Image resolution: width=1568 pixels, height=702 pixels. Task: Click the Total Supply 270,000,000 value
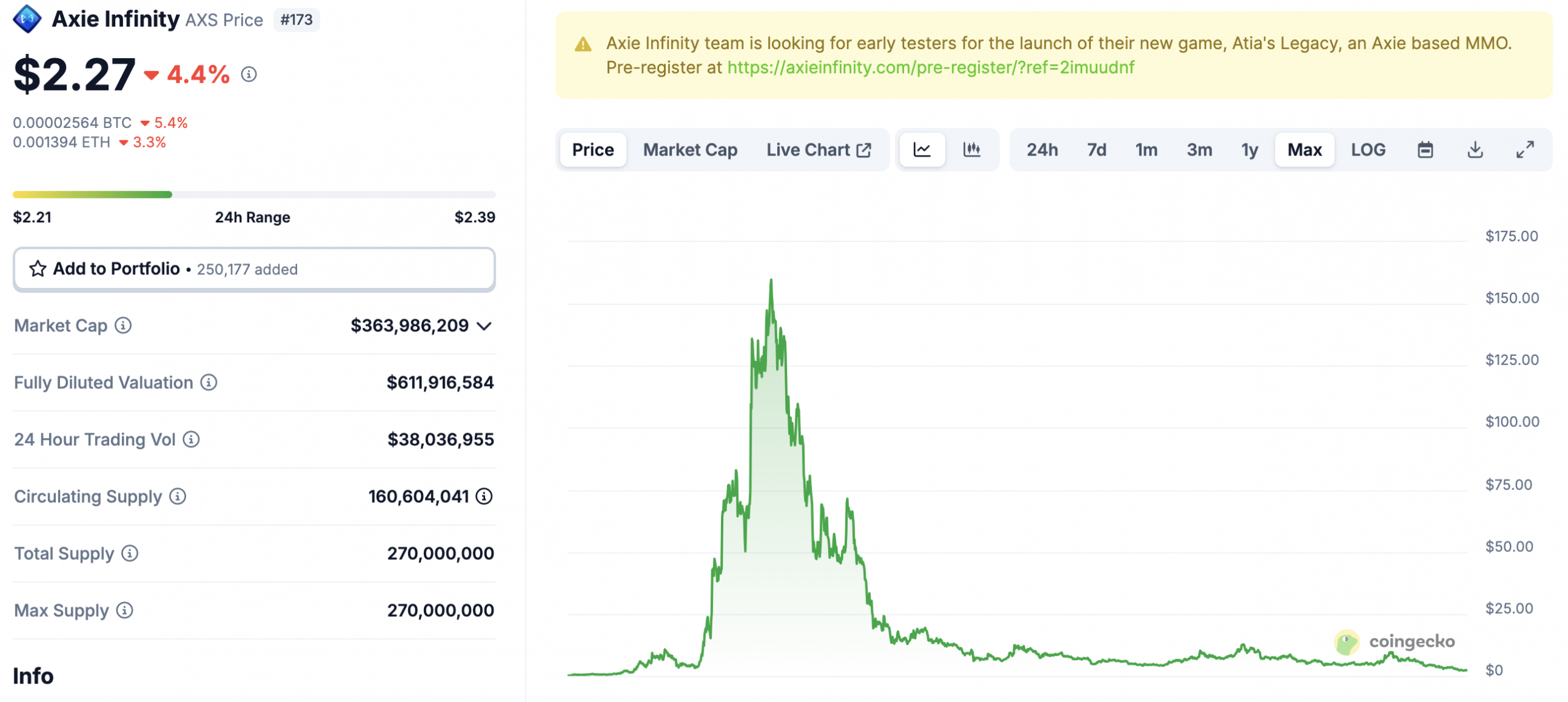[440, 553]
